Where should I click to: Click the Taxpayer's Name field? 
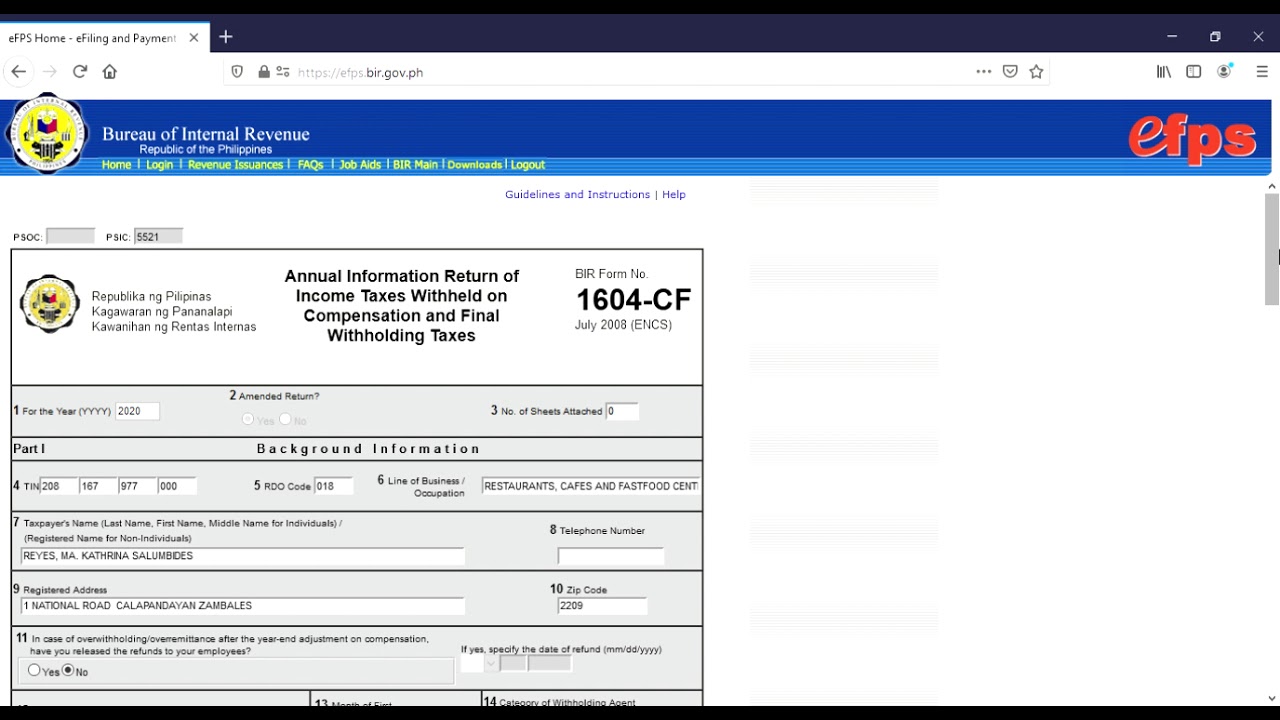(243, 556)
